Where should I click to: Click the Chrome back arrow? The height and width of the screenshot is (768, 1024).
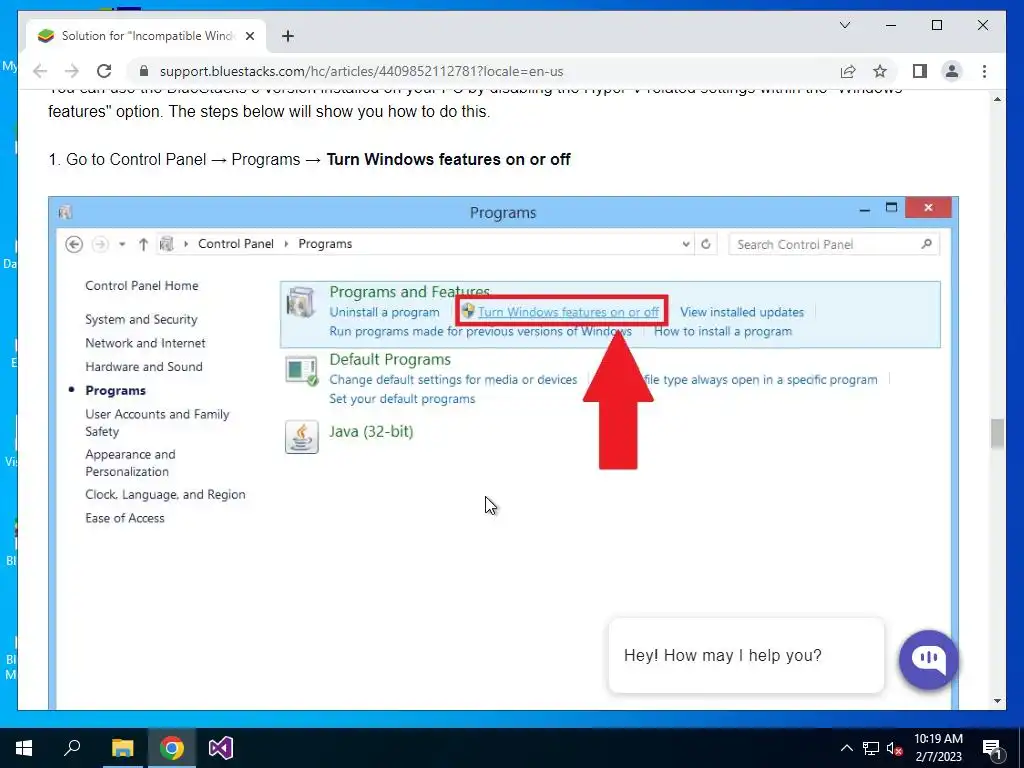pos(40,71)
